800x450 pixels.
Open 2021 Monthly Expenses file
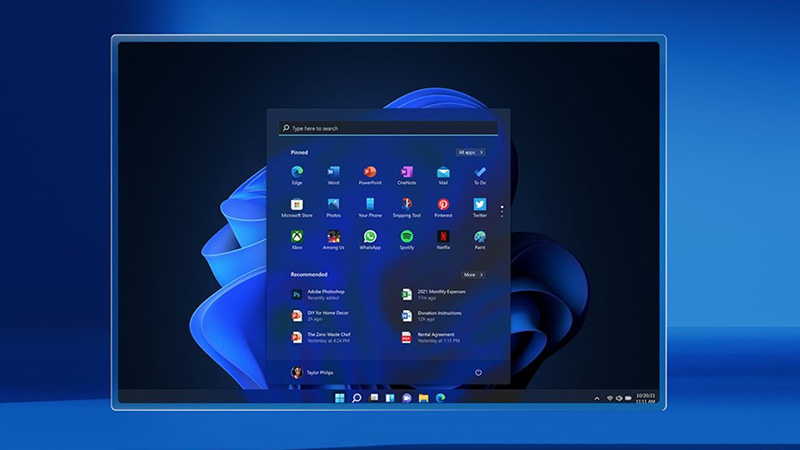[433, 294]
